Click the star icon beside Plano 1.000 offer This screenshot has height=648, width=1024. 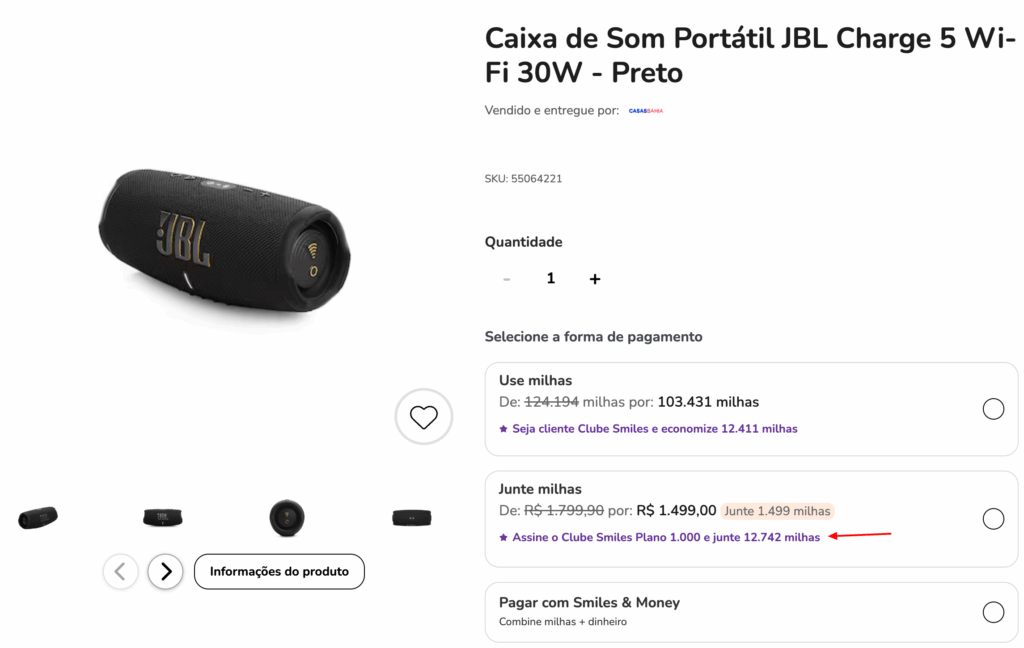point(500,537)
